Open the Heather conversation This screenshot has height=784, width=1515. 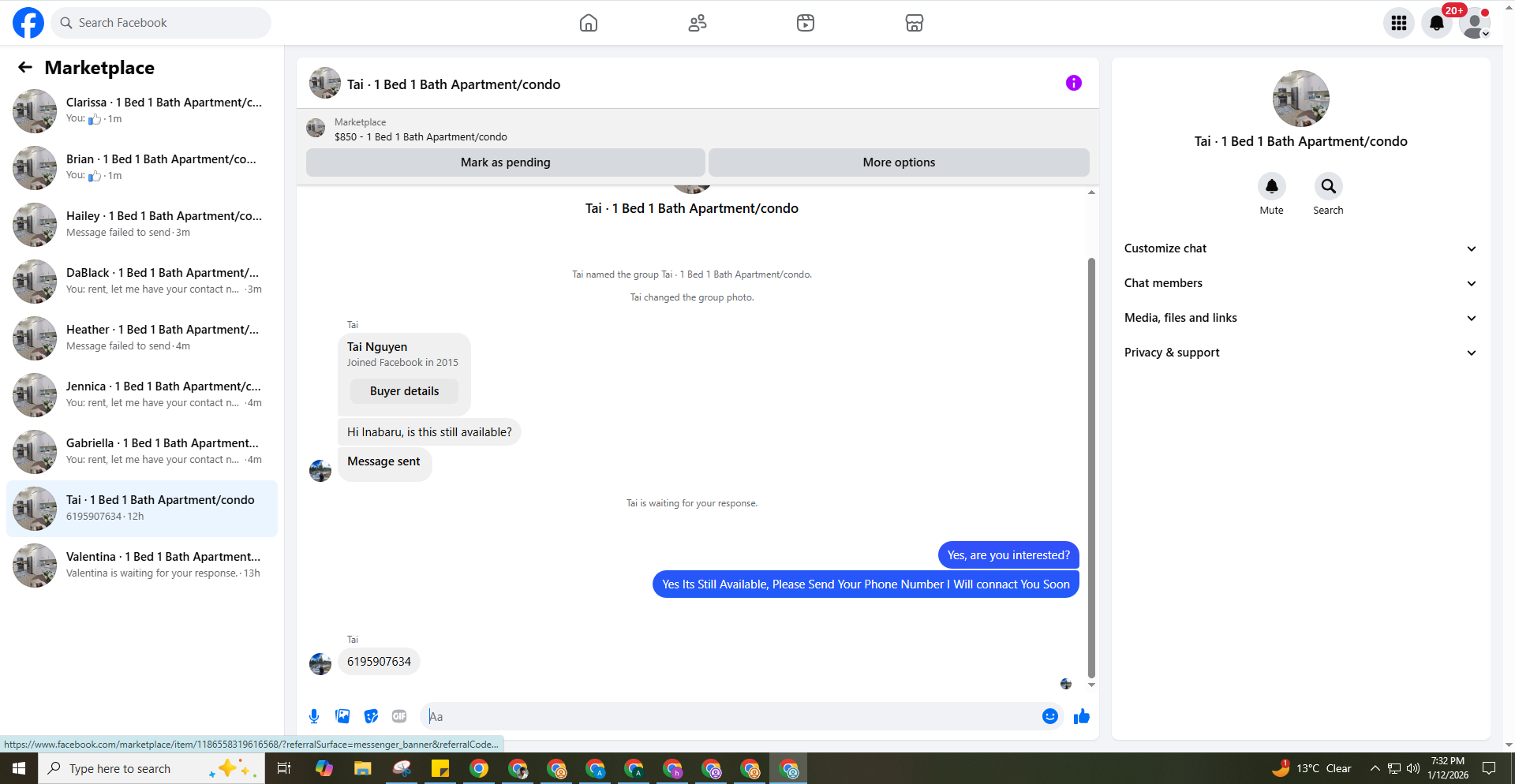[x=142, y=338]
